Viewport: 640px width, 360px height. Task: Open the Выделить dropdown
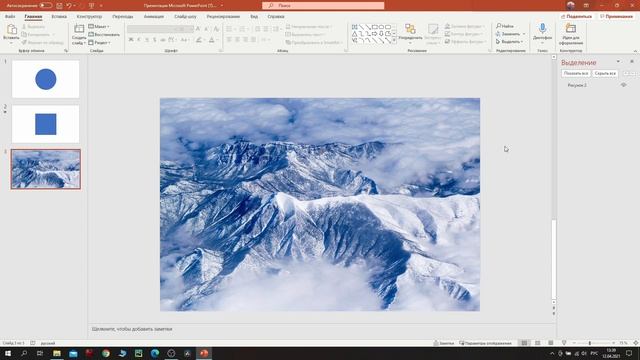(509, 42)
